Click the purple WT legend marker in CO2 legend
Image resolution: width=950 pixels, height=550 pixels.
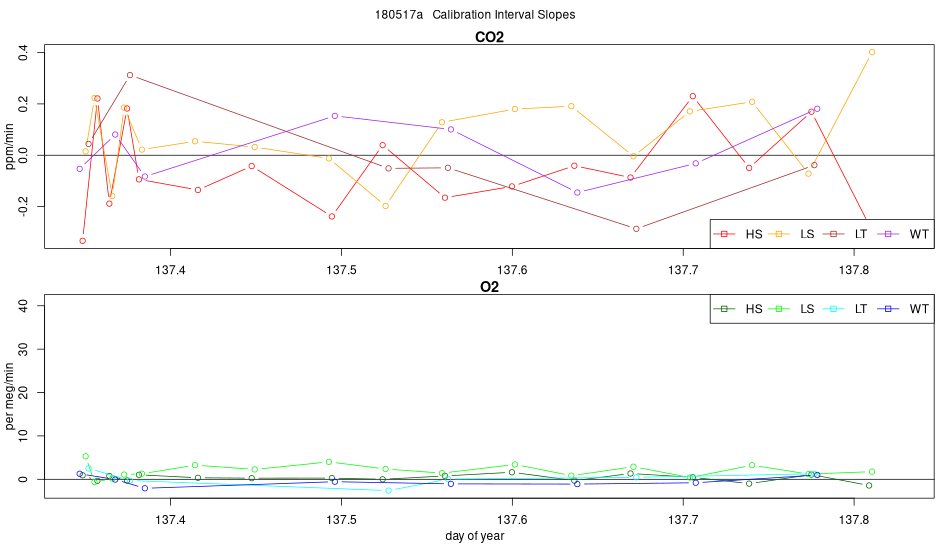(888, 234)
